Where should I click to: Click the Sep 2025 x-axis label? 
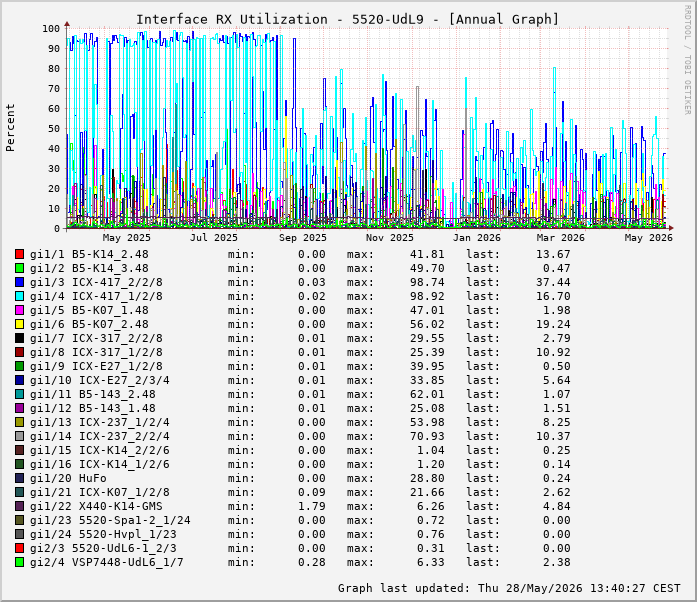(303, 237)
